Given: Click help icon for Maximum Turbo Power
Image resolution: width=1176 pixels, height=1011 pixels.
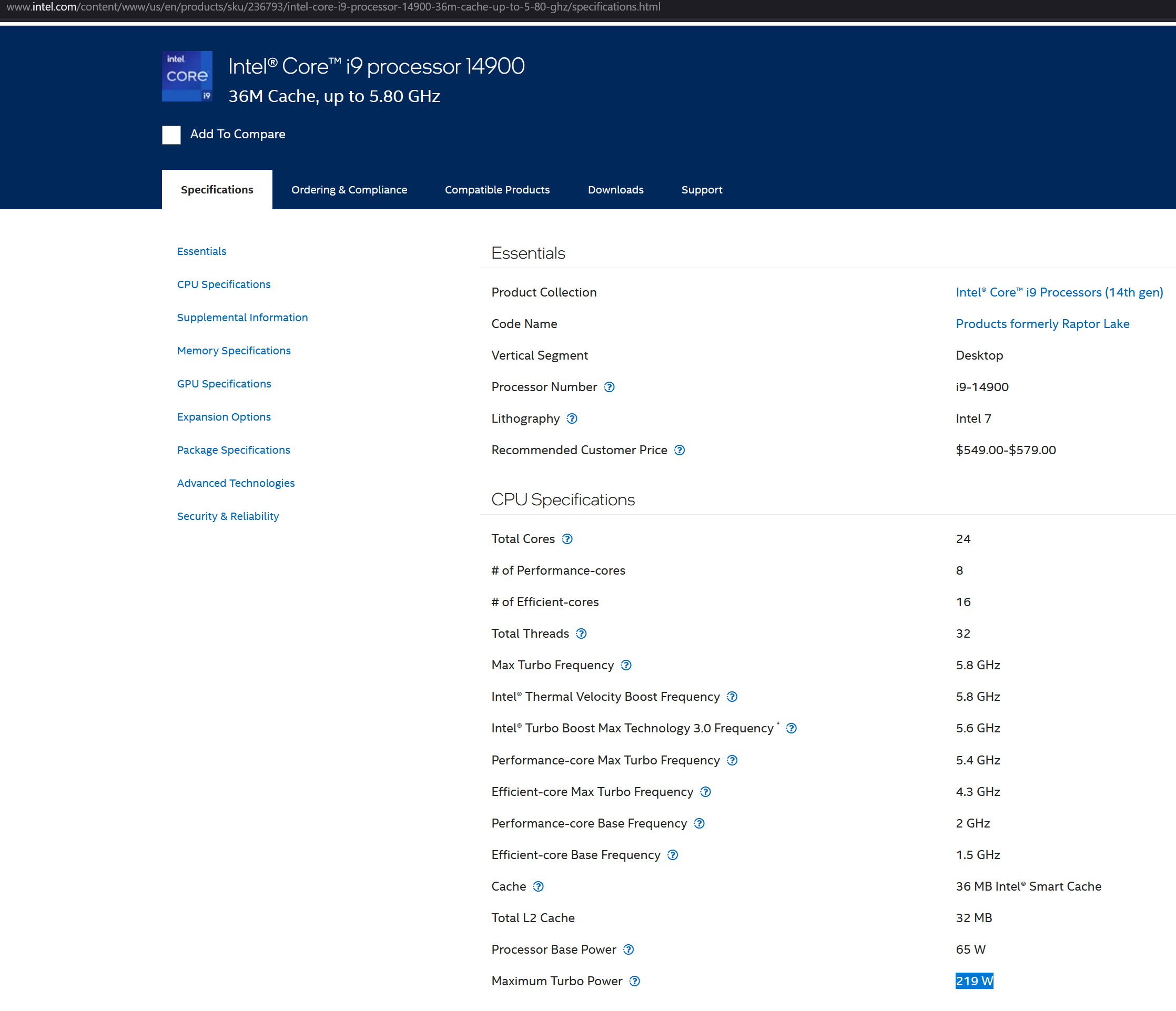Looking at the screenshot, I should pos(634,982).
